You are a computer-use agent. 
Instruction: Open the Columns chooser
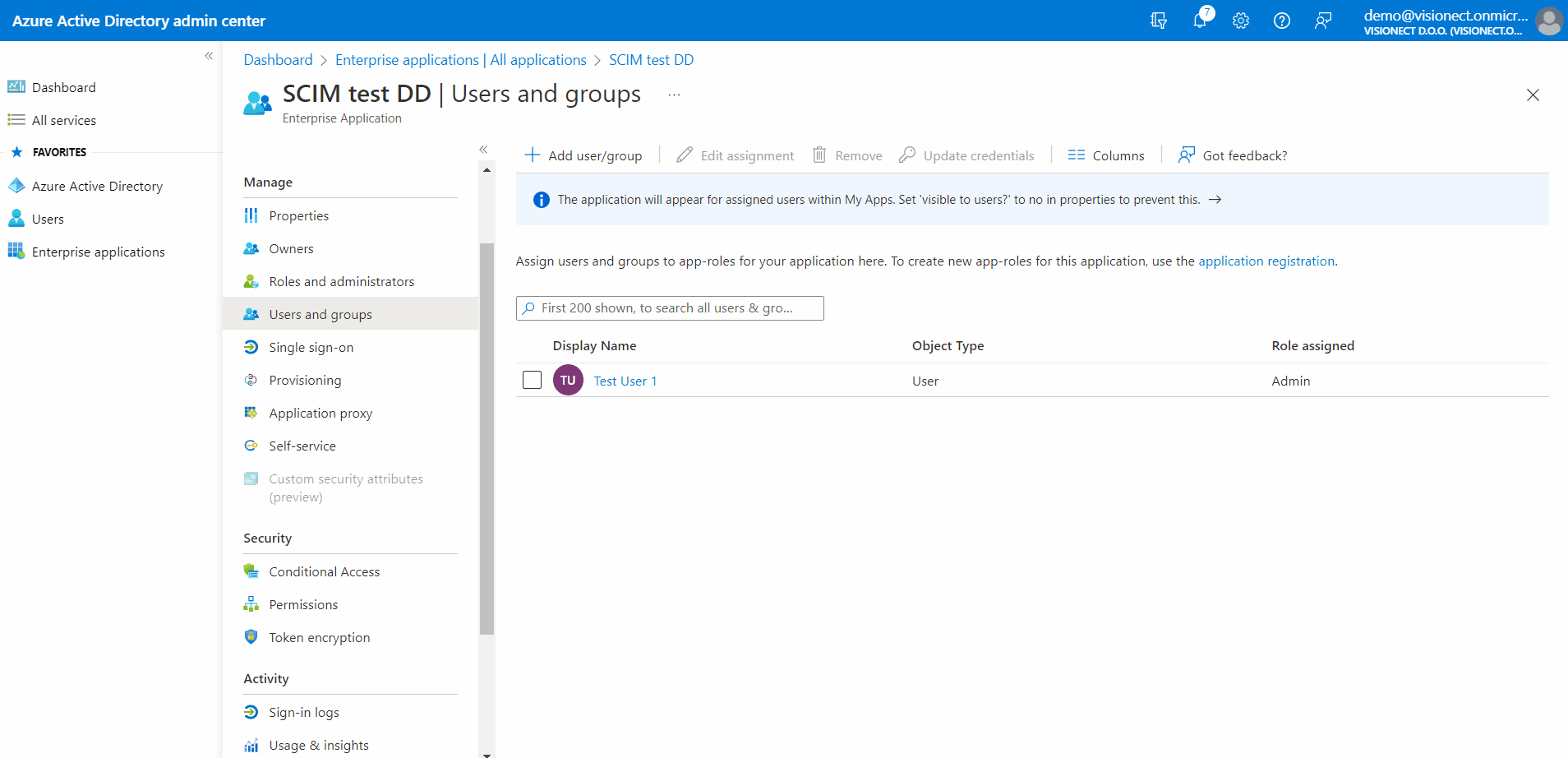1106,155
